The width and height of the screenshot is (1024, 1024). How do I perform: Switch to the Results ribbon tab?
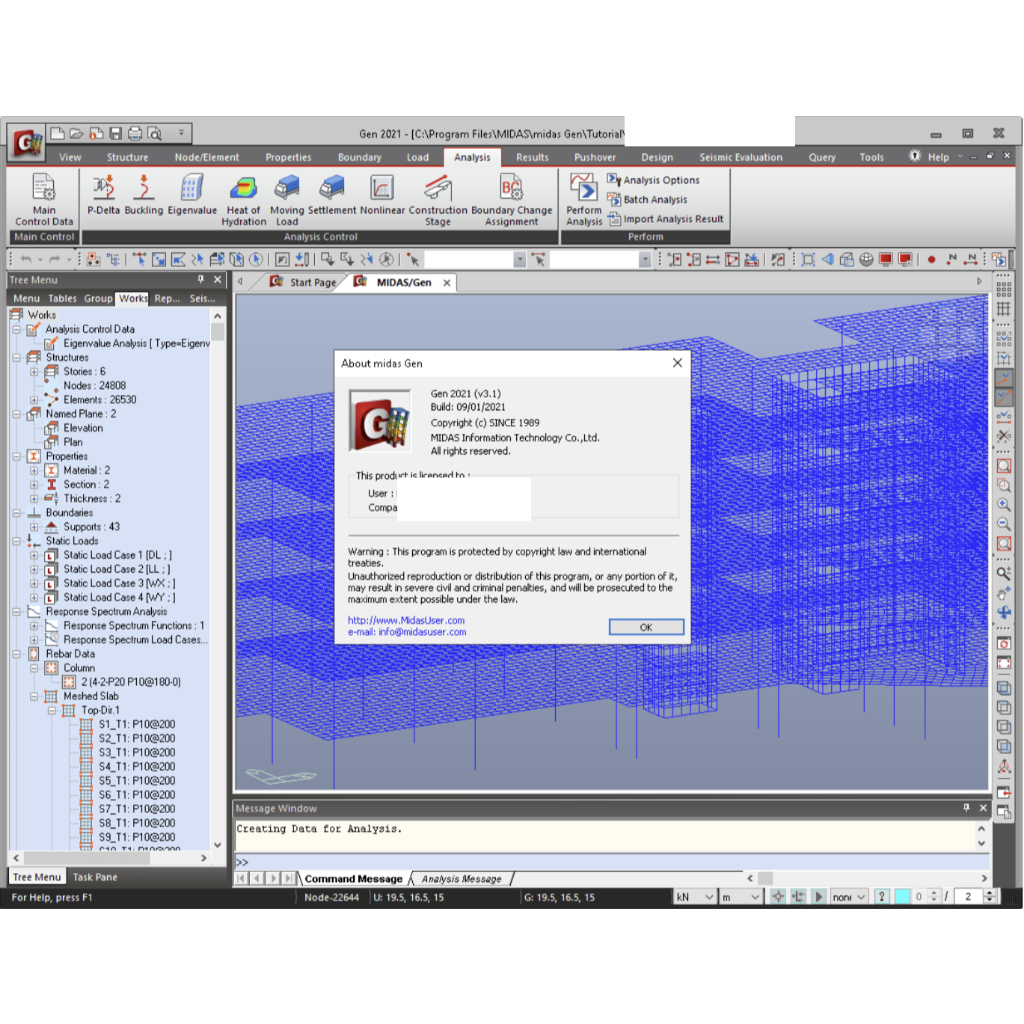(532, 157)
